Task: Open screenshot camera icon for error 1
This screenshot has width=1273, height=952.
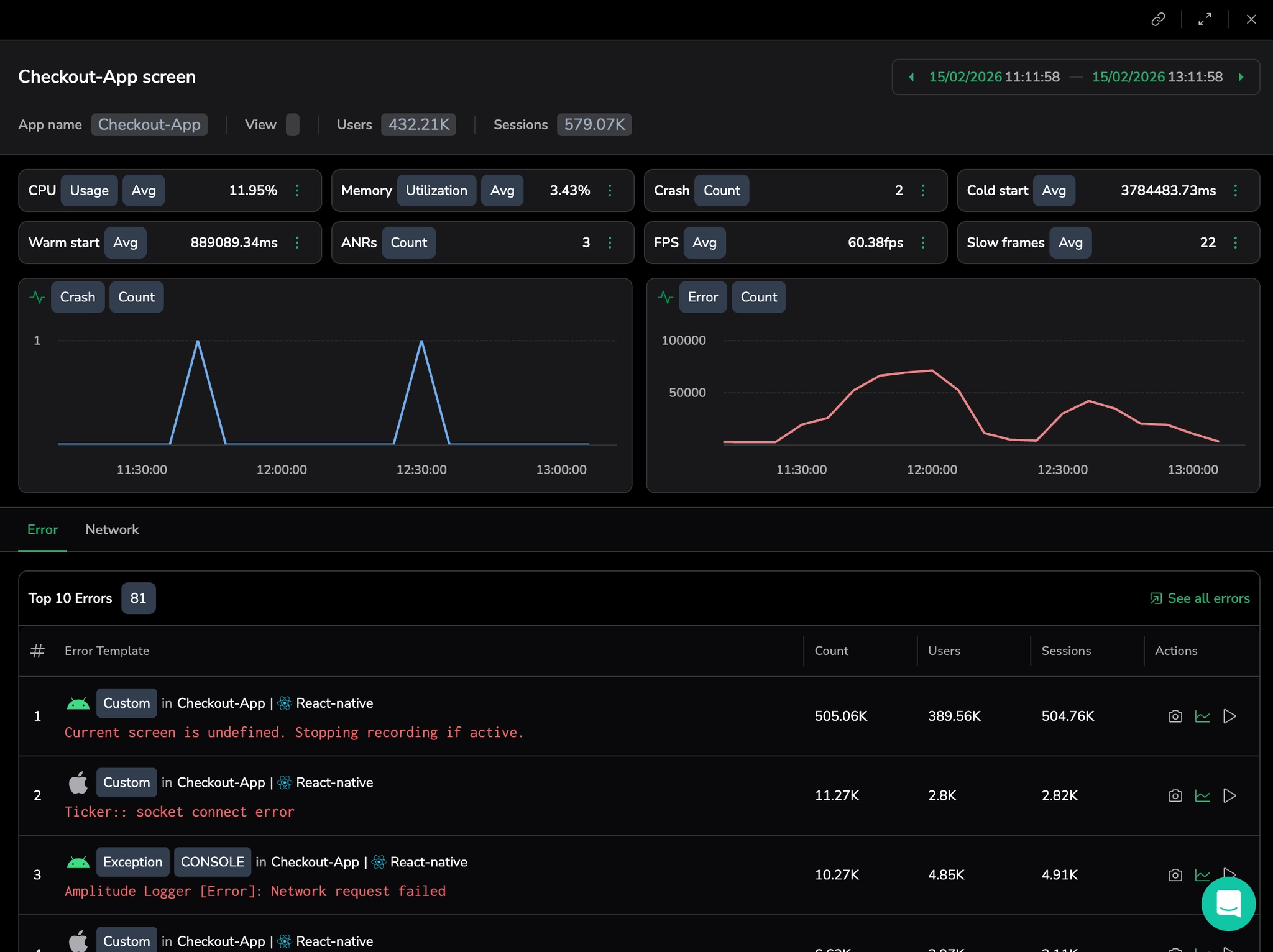Action: (x=1175, y=716)
